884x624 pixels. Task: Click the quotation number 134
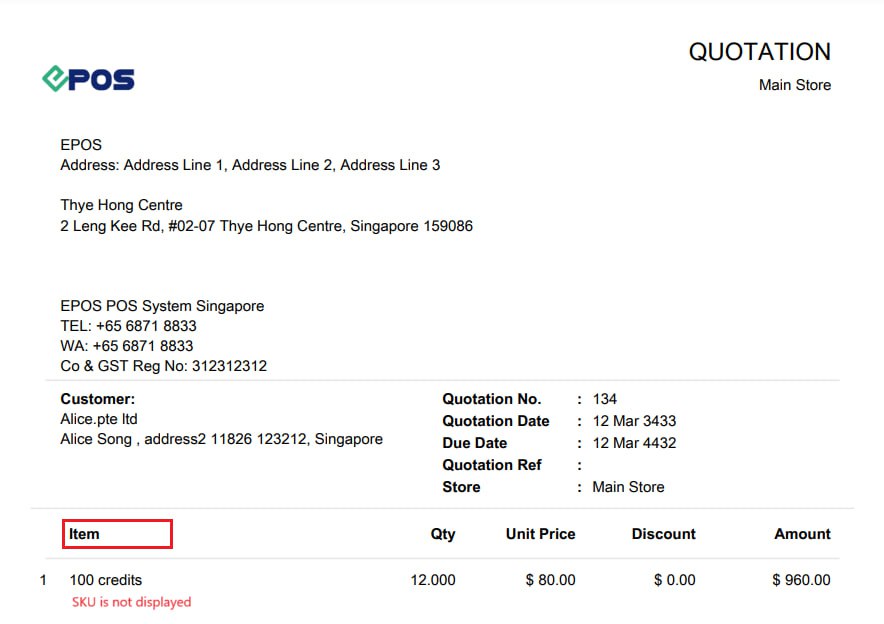pyautogui.click(x=604, y=399)
